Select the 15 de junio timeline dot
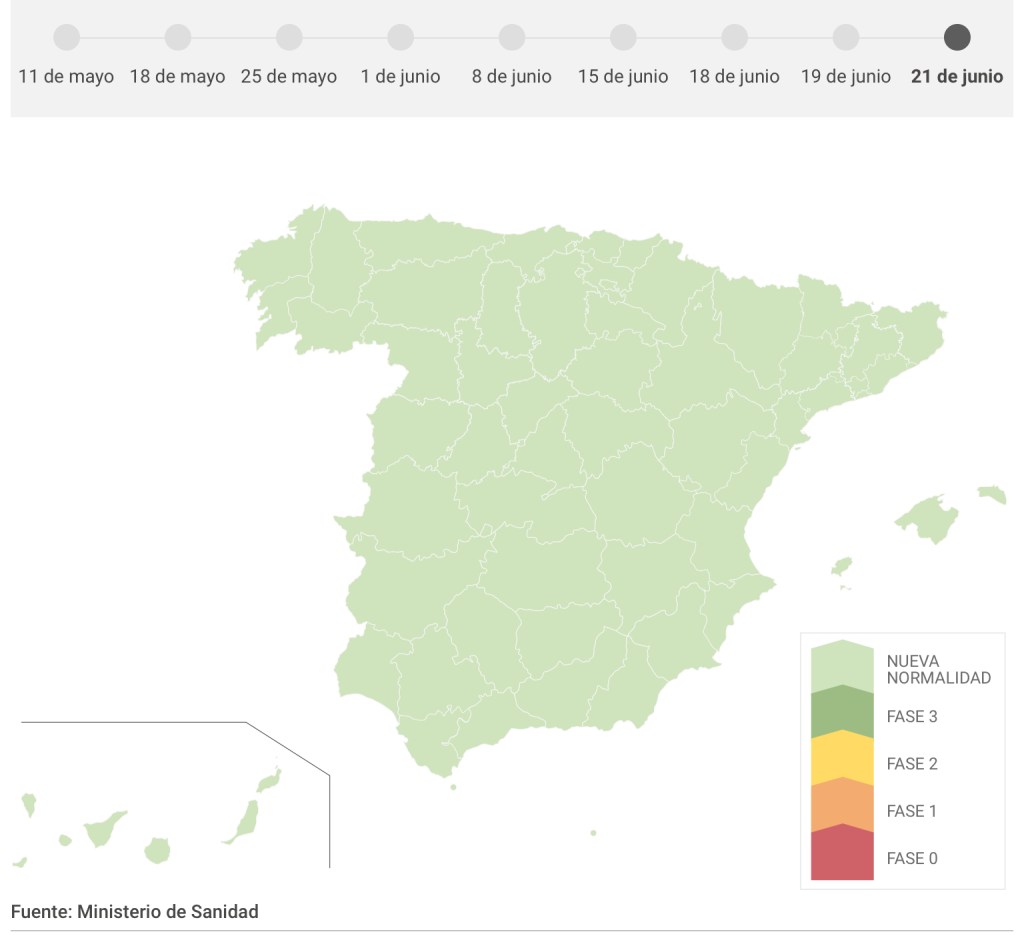This screenshot has width=1024, height=942. [x=623, y=38]
